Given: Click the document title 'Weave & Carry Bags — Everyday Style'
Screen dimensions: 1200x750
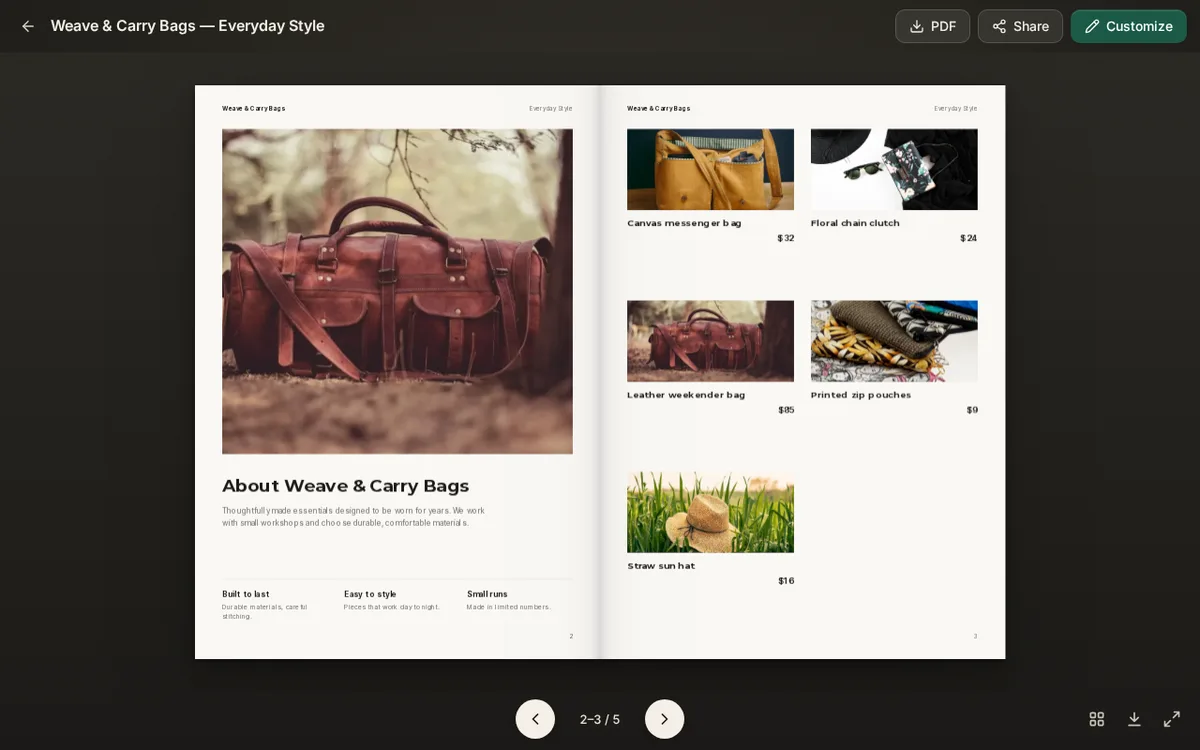Looking at the screenshot, I should [188, 26].
